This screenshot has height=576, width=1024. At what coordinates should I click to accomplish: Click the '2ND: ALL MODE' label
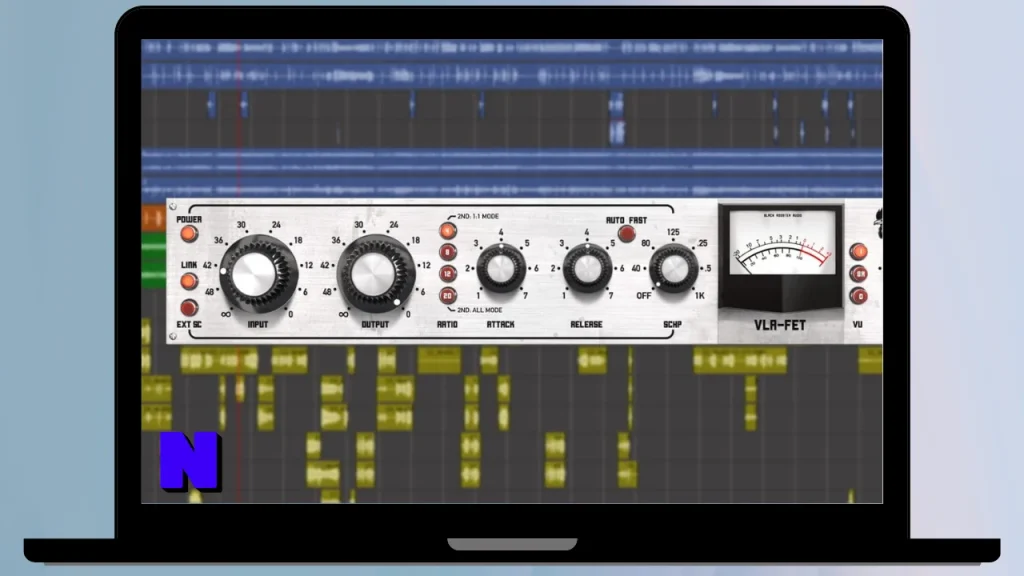tap(479, 310)
